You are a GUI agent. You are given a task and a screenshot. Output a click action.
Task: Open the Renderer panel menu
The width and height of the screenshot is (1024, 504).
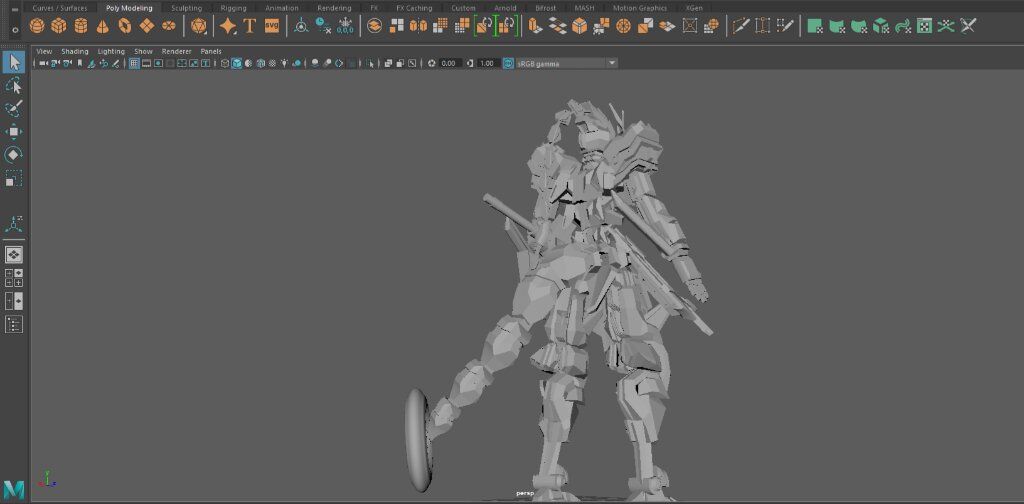[x=176, y=51]
